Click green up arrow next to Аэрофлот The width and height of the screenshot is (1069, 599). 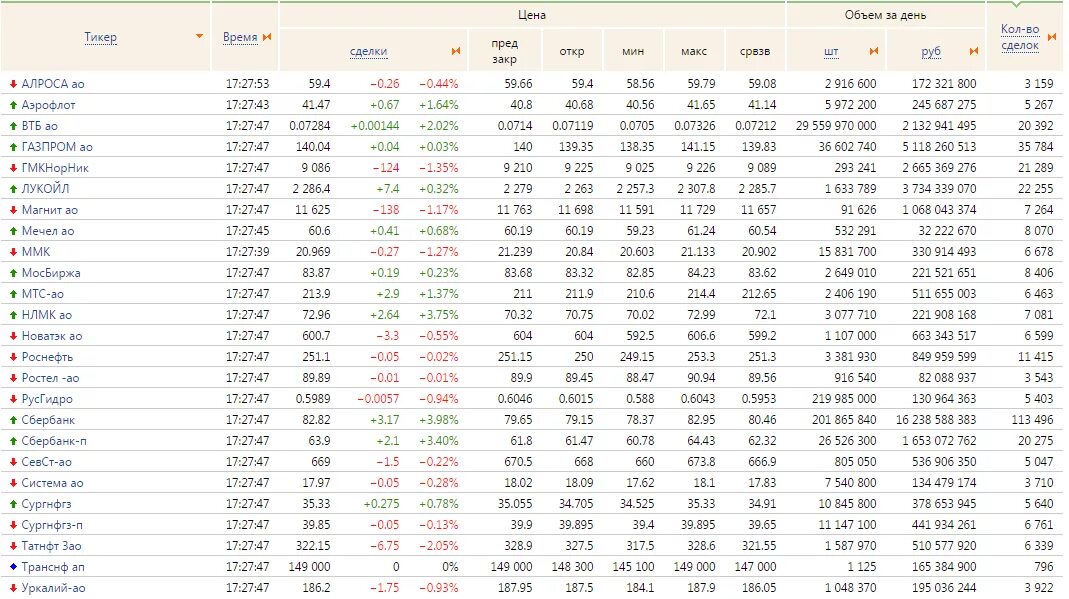point(13,105)
